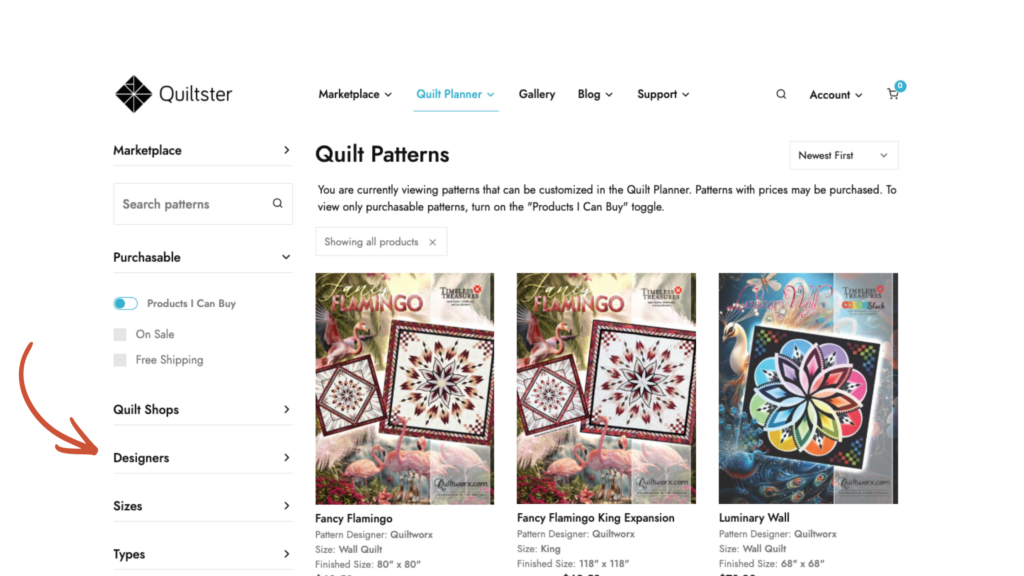Open site search magnifier in header
The width and height of the screenshot is (1024, 576).
(x=781, y=94)
